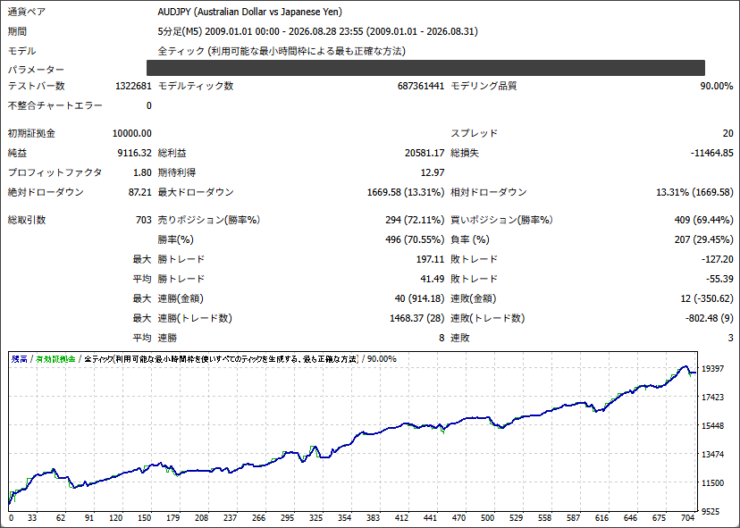Click the プロフィットファクタ value 1.80
The height and width of the screenshot is (528, 740).
point(143,173)
